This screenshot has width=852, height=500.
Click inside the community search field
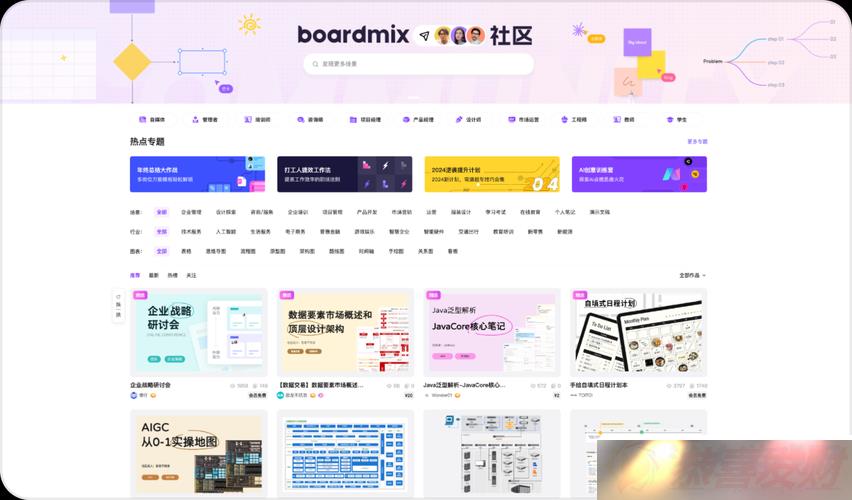[418, 64]
